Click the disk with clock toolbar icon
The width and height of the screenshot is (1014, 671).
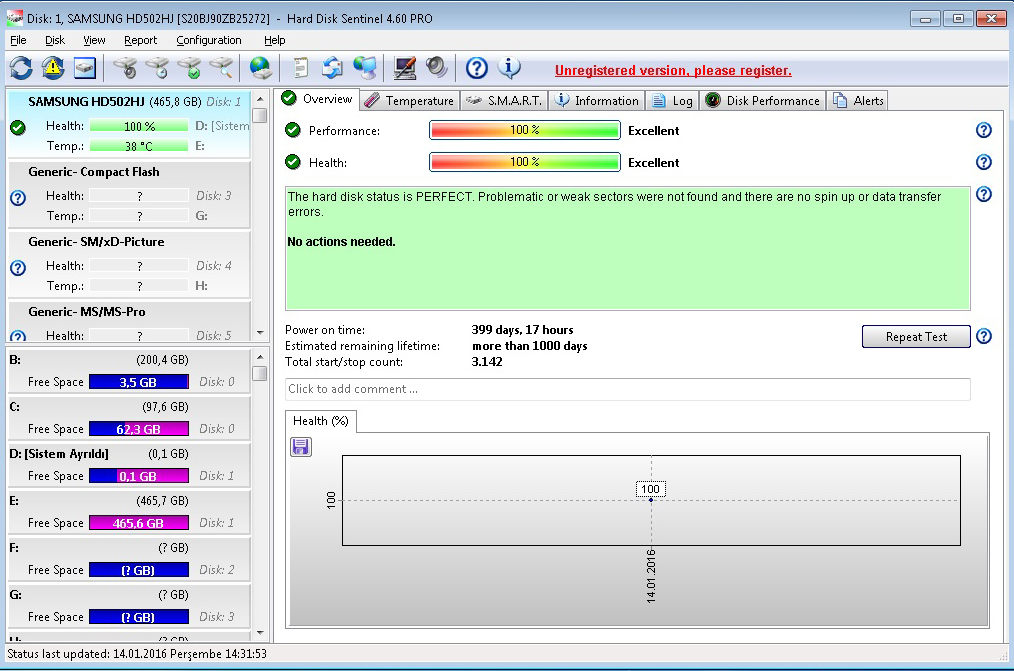[157, 68]
